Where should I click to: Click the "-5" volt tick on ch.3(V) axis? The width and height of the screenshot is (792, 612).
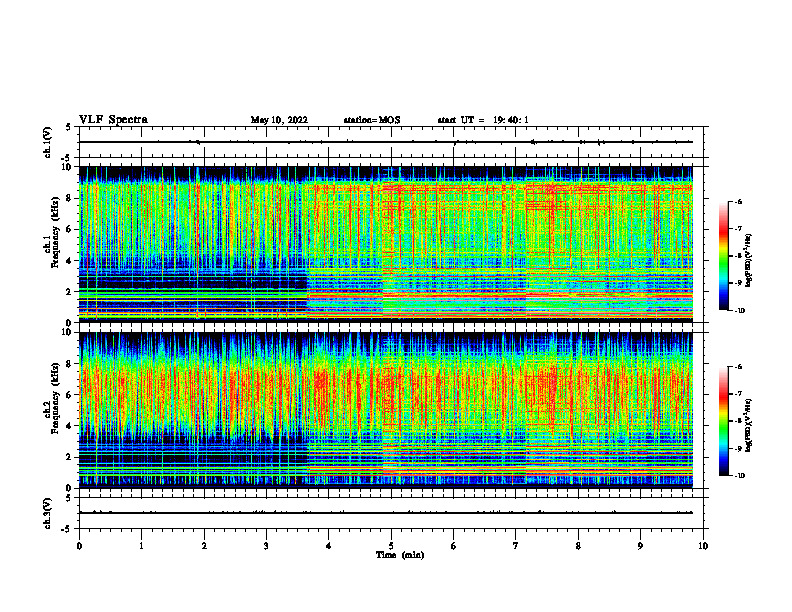tap(67, 529)
